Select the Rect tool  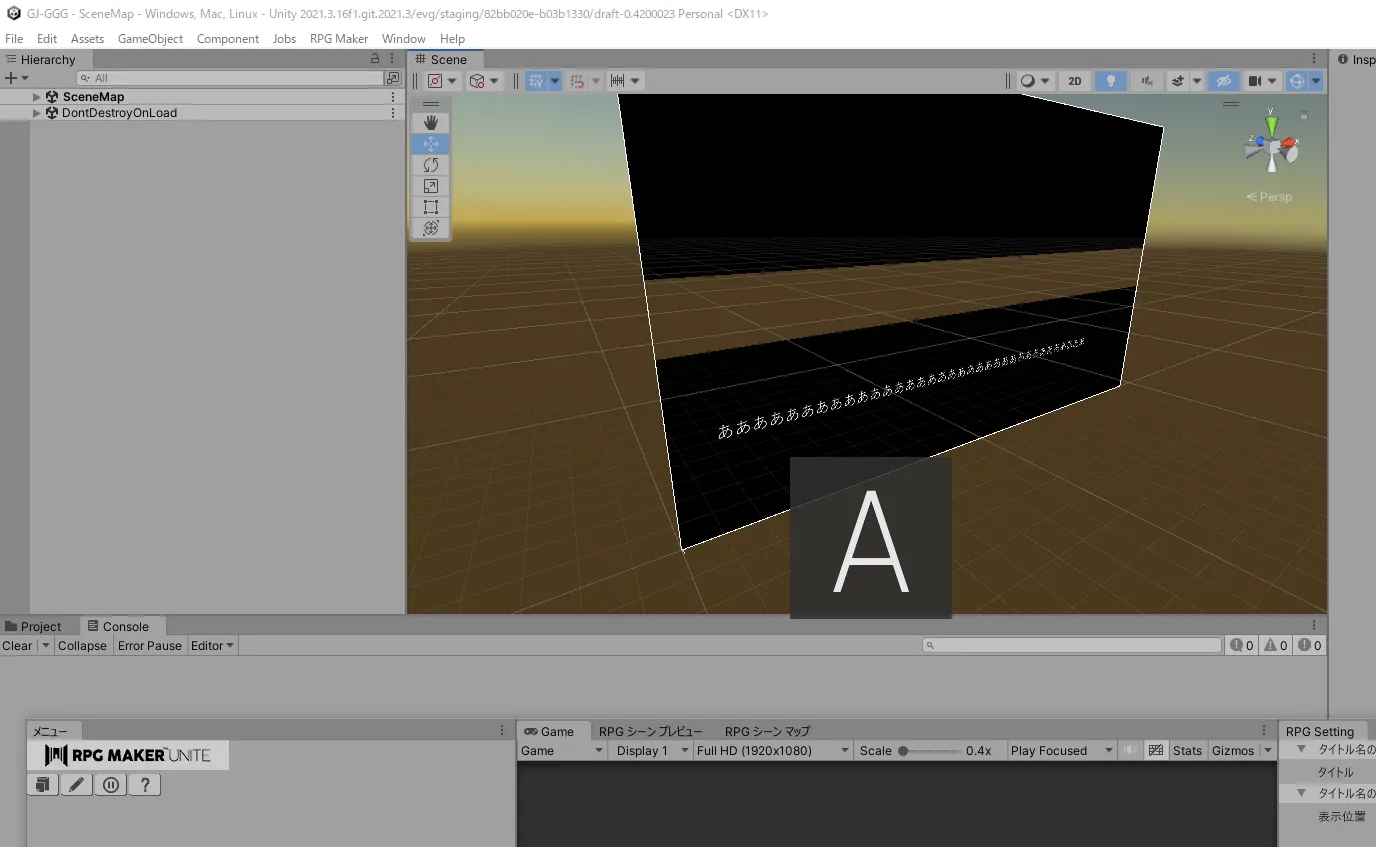pyautogui.click(x=431, y=207)
